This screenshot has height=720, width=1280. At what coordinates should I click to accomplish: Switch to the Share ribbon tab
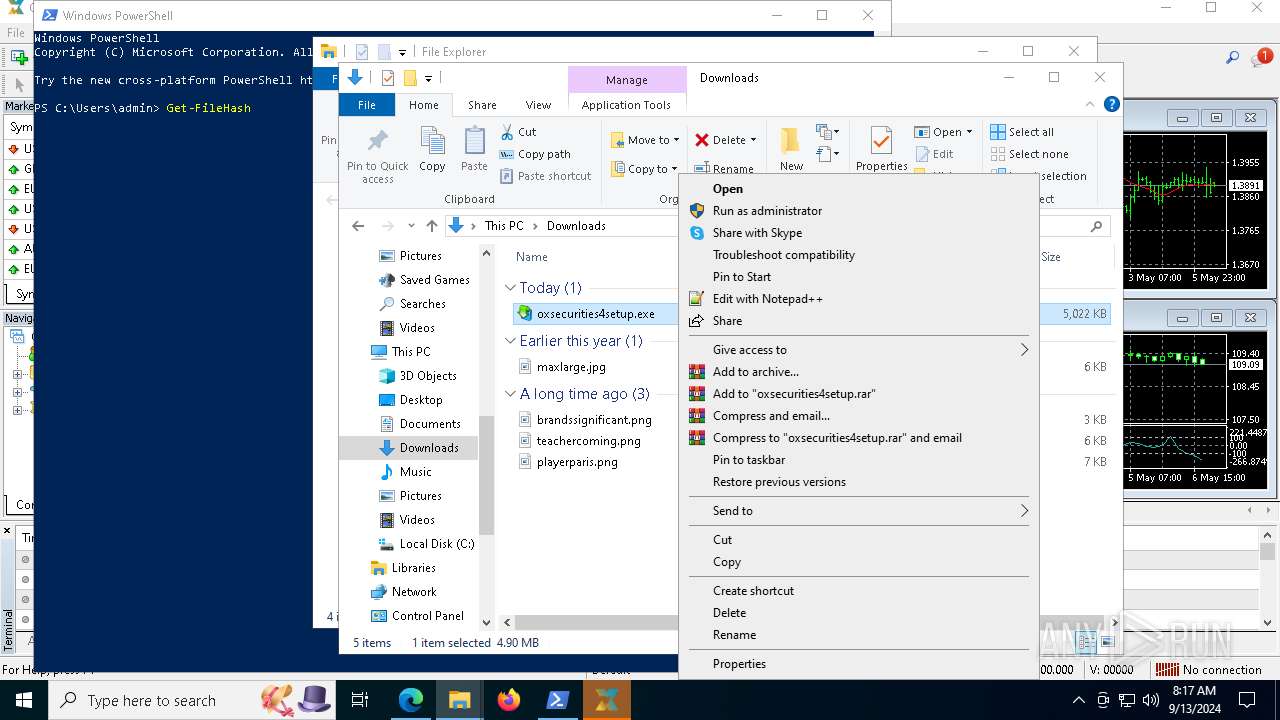coord(482,105)
